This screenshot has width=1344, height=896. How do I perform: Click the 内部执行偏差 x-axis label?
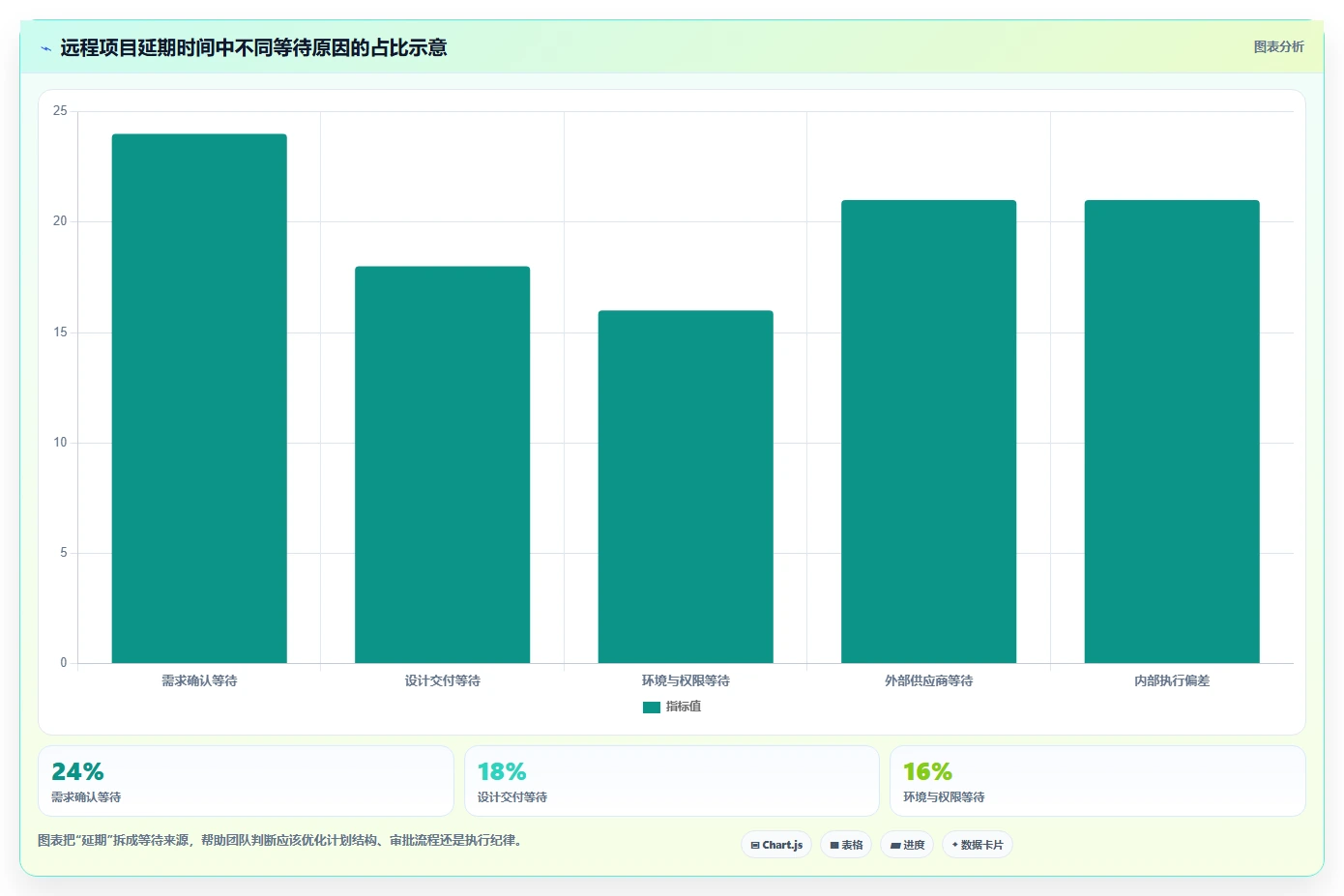1172,680
